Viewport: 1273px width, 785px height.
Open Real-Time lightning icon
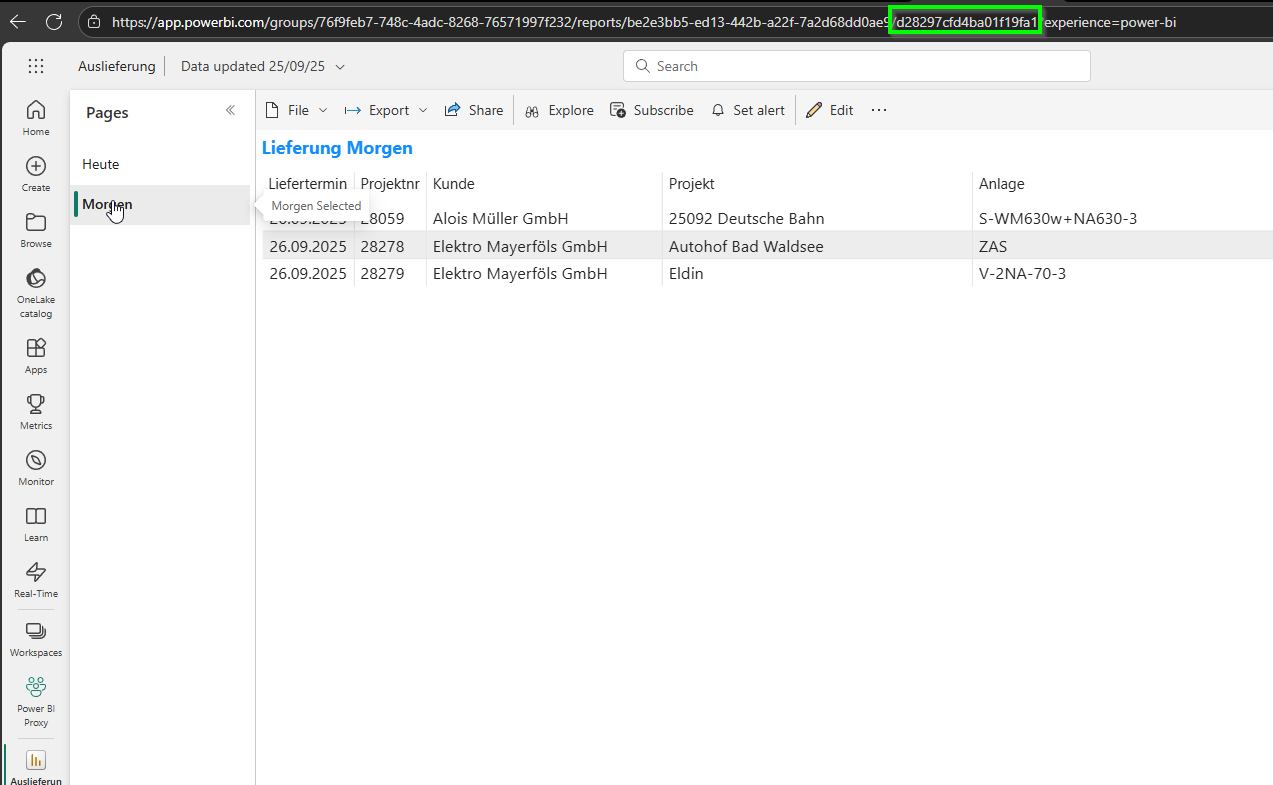[36, 579]
